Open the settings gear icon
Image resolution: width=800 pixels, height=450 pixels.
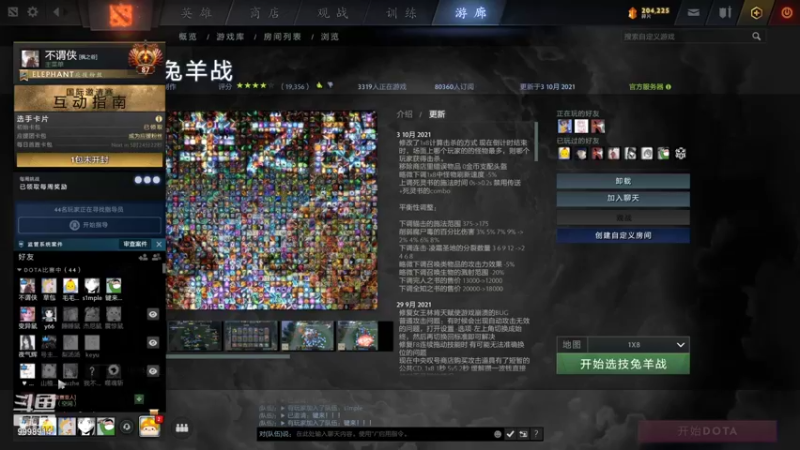[x=33, y=11]
